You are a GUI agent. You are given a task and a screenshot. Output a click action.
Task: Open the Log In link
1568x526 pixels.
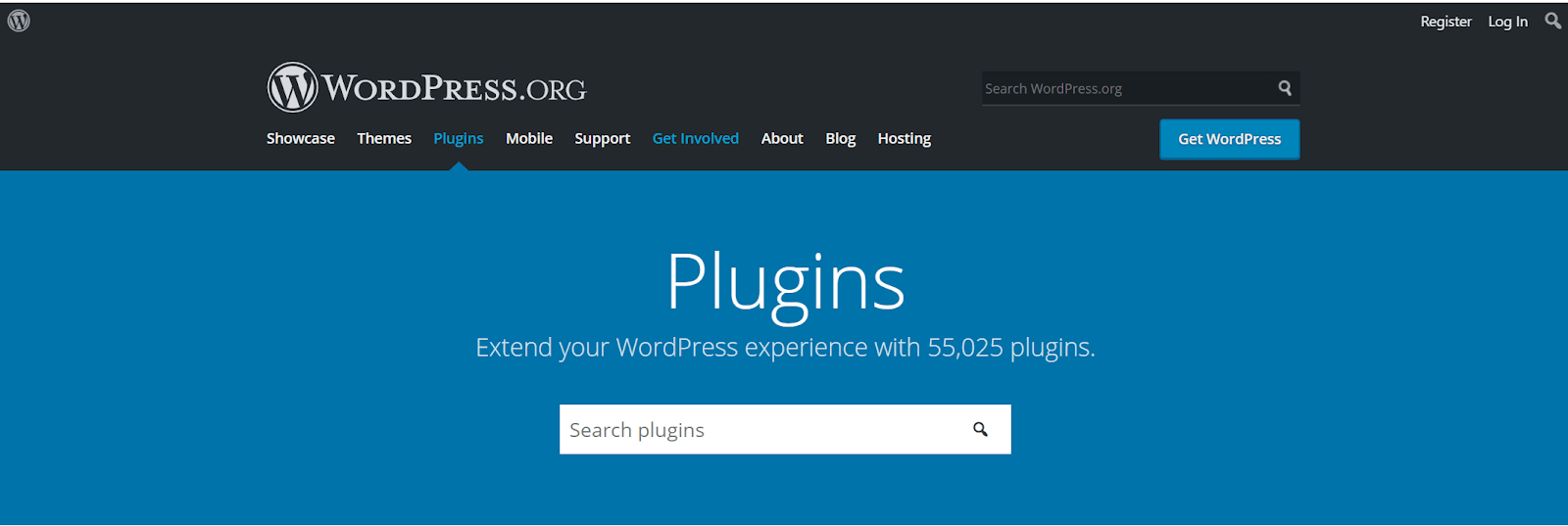click(x=1507, y=22)
